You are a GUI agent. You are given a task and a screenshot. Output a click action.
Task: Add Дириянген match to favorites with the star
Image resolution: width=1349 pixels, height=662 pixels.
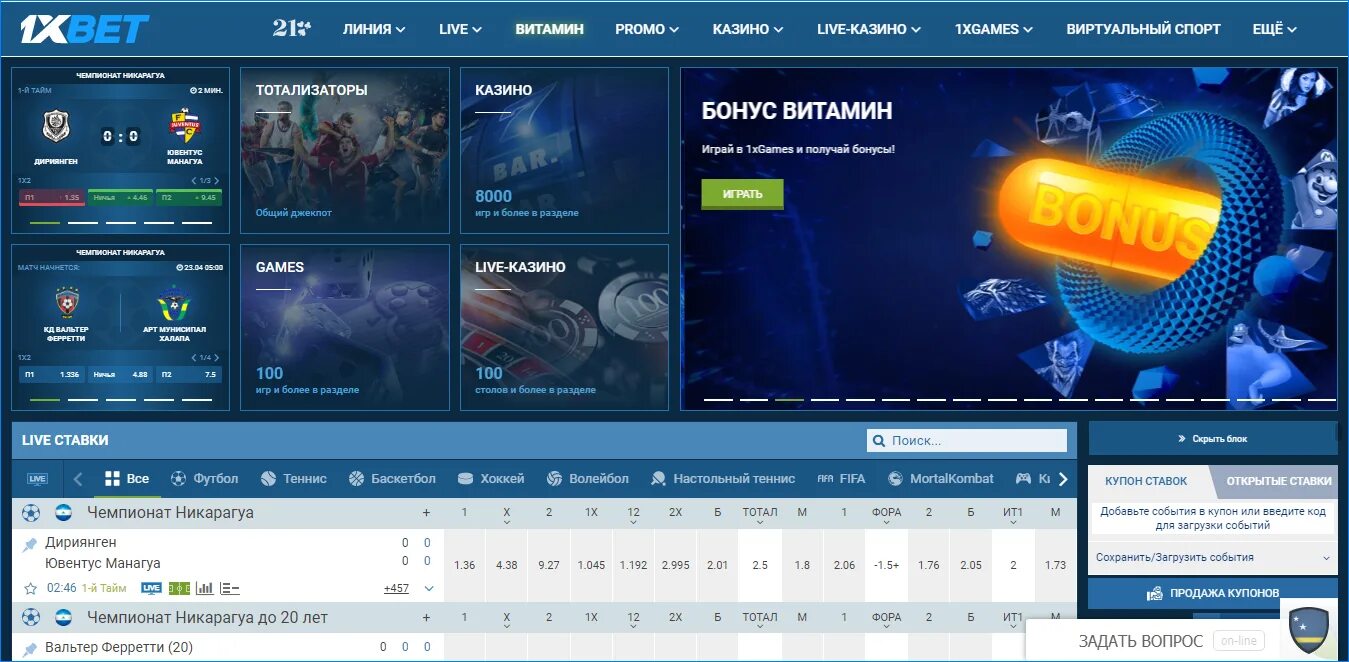click(30, 588)
